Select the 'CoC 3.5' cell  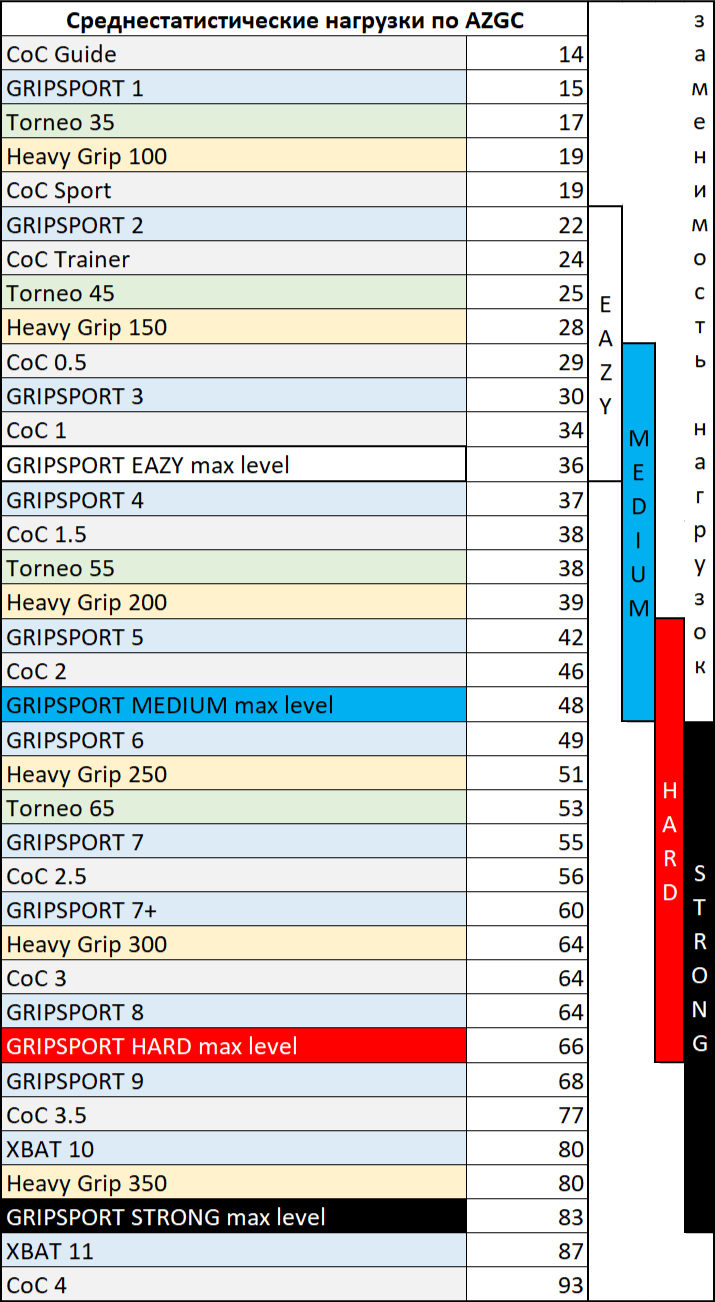point(234,1115)
